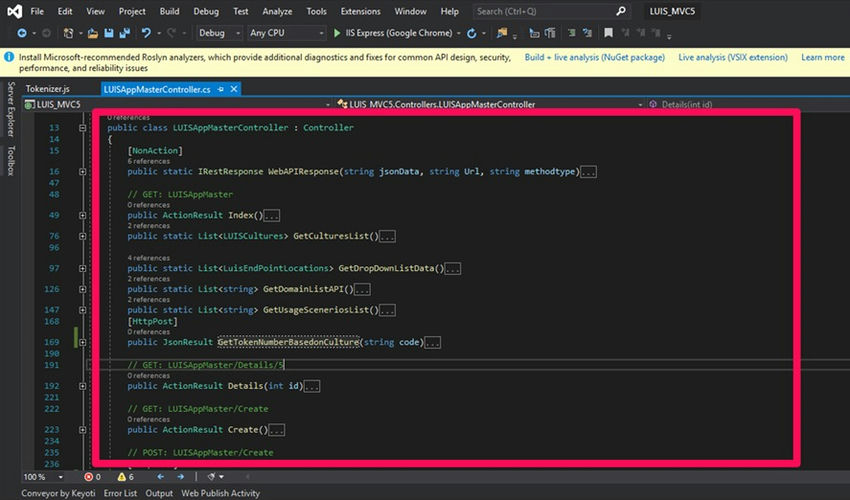Expand the collapsed Details(int id) method
Image resolution: width=850 pixels, height=500 pixels.
pos(83,385)
